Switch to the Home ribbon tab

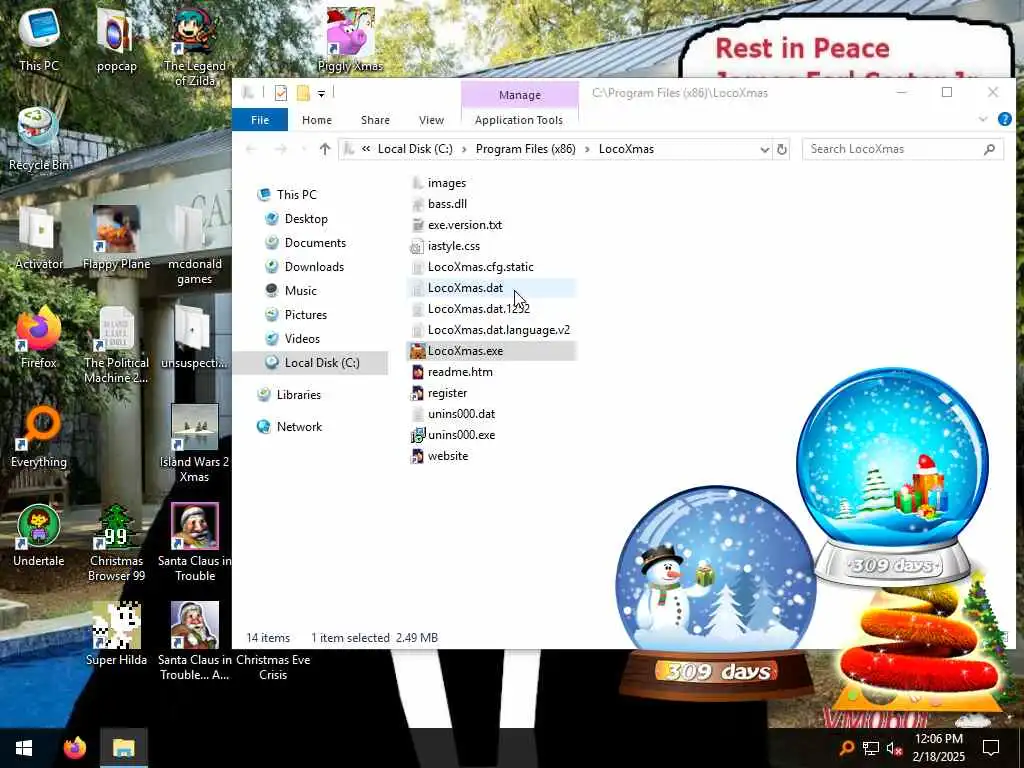click(317, 120)
